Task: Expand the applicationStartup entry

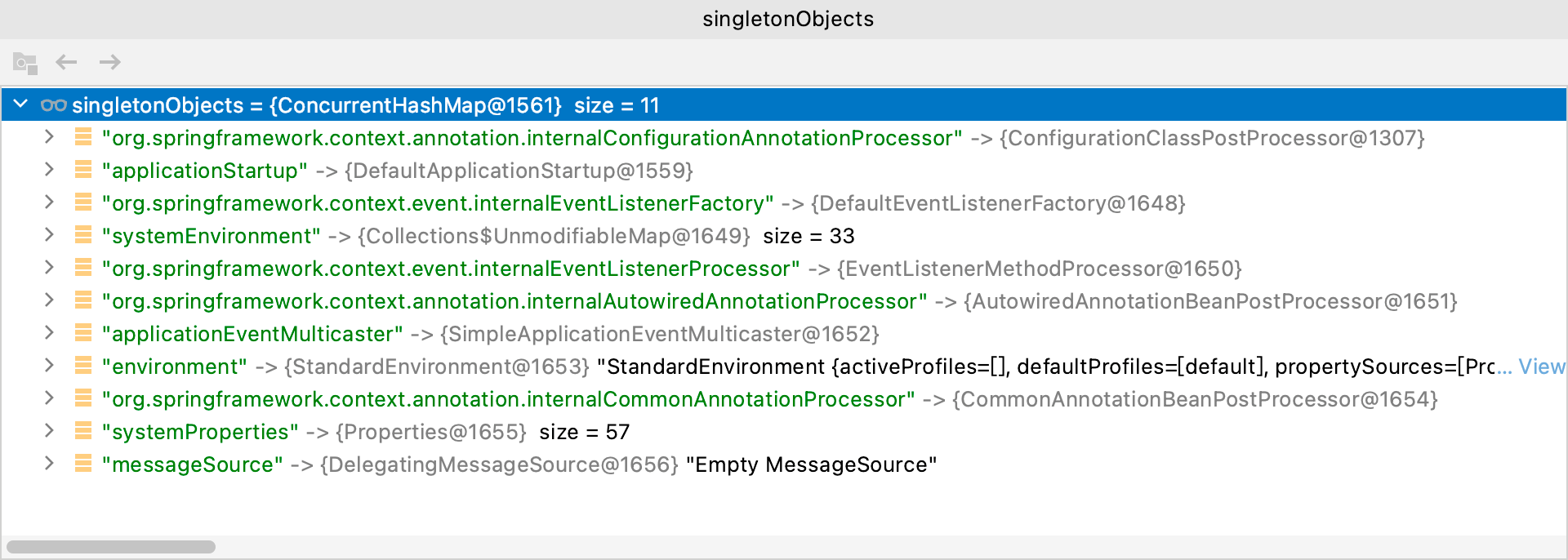Action: tap(49, 170)
